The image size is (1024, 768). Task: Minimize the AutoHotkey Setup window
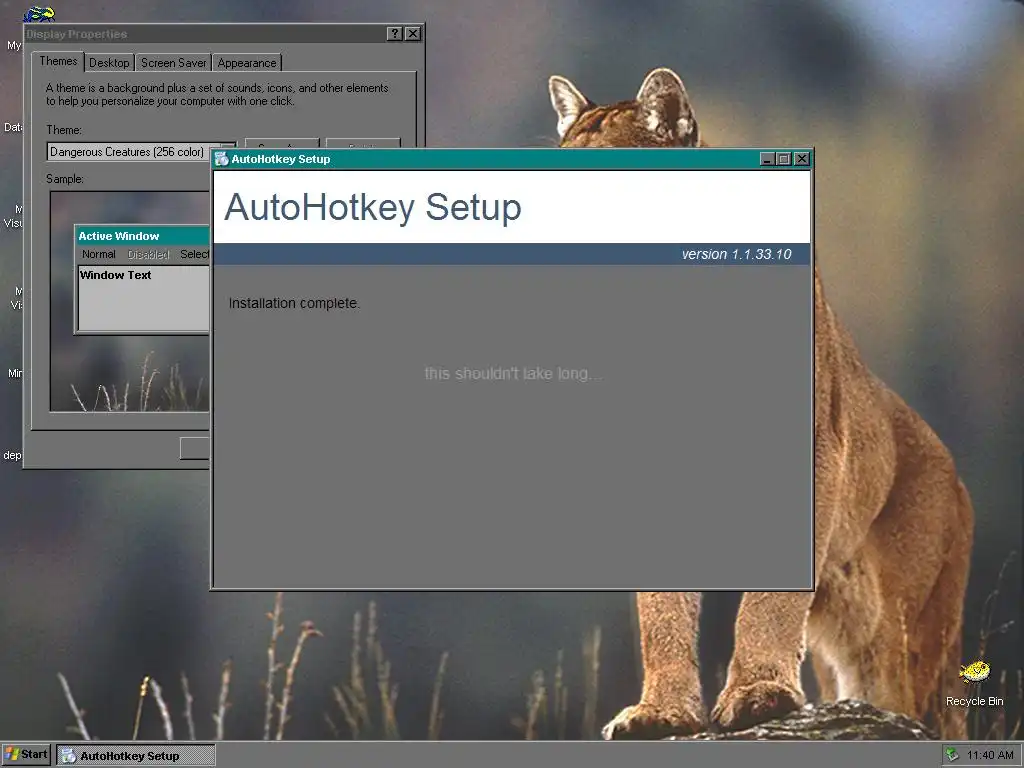click(767, 159)
